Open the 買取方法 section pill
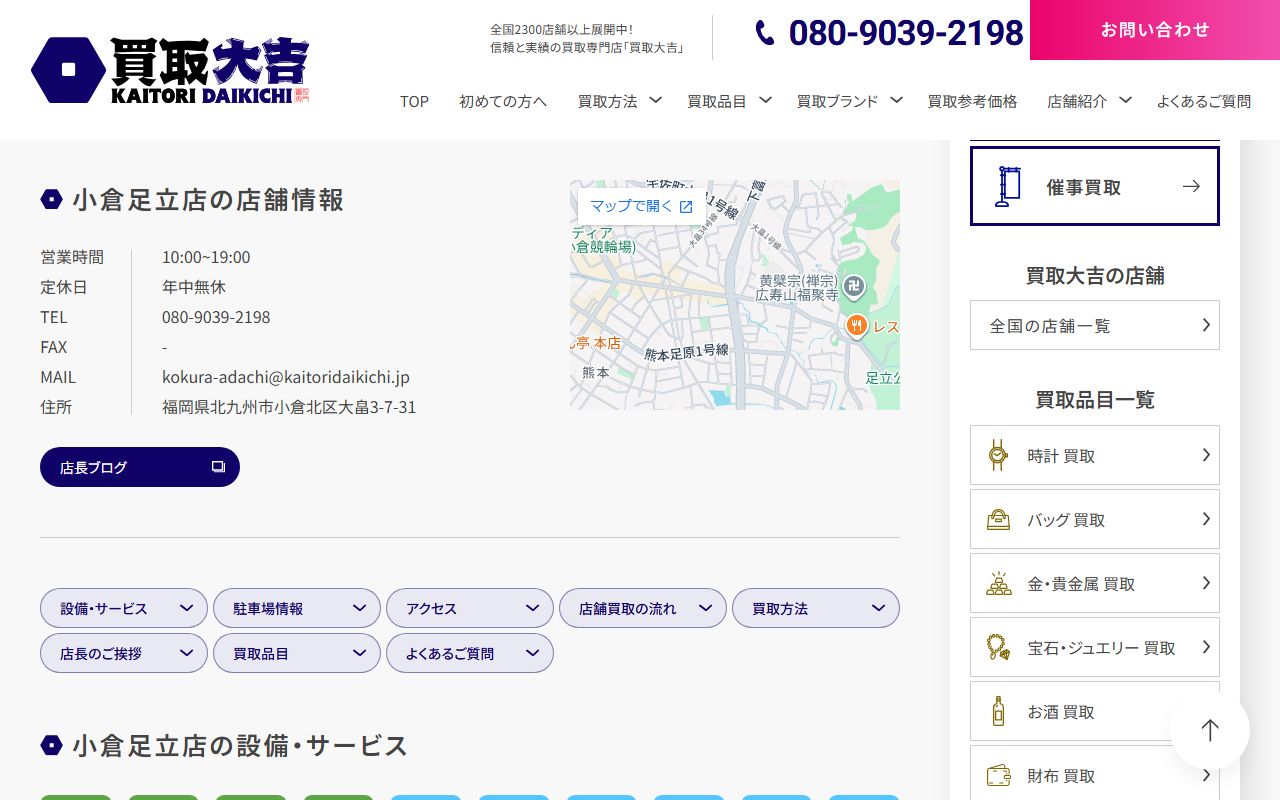 [x=816, y=608]
